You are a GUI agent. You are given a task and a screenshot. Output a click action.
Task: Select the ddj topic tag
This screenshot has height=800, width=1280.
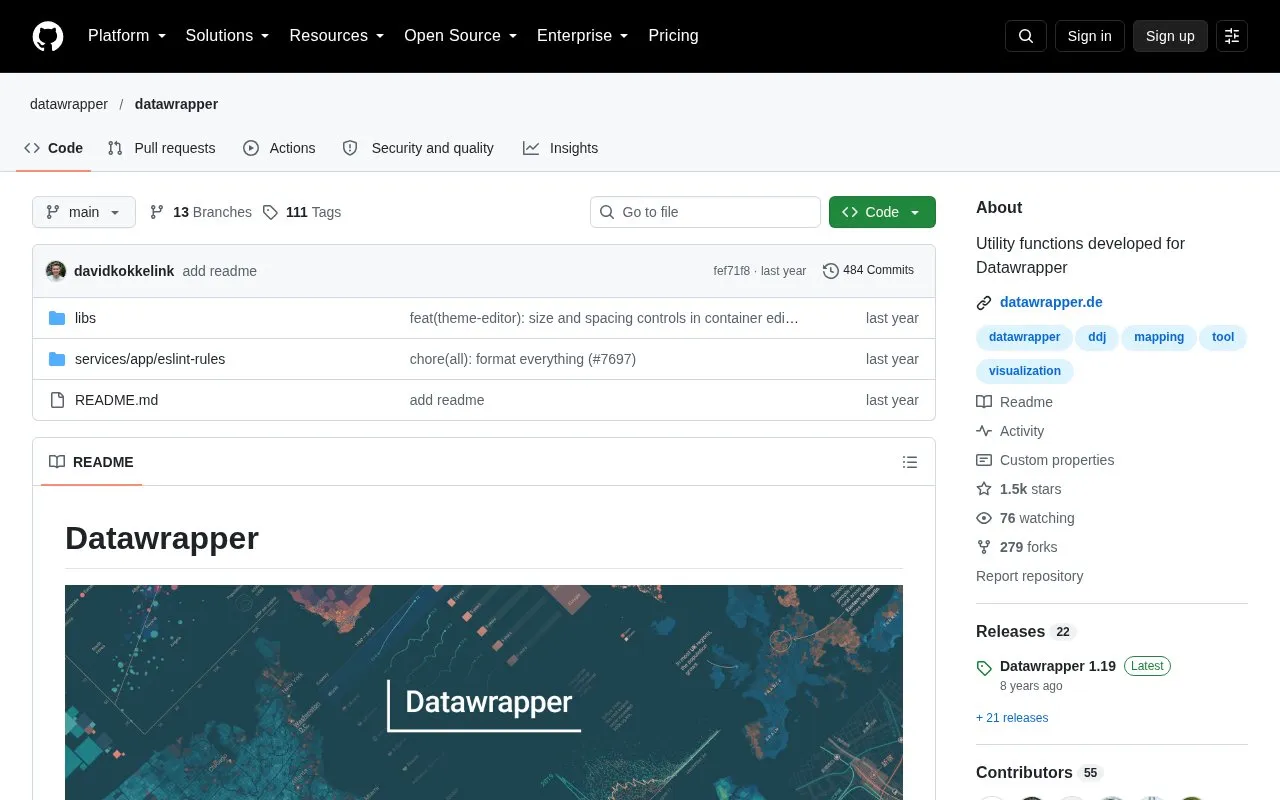tap(1097, 337)
